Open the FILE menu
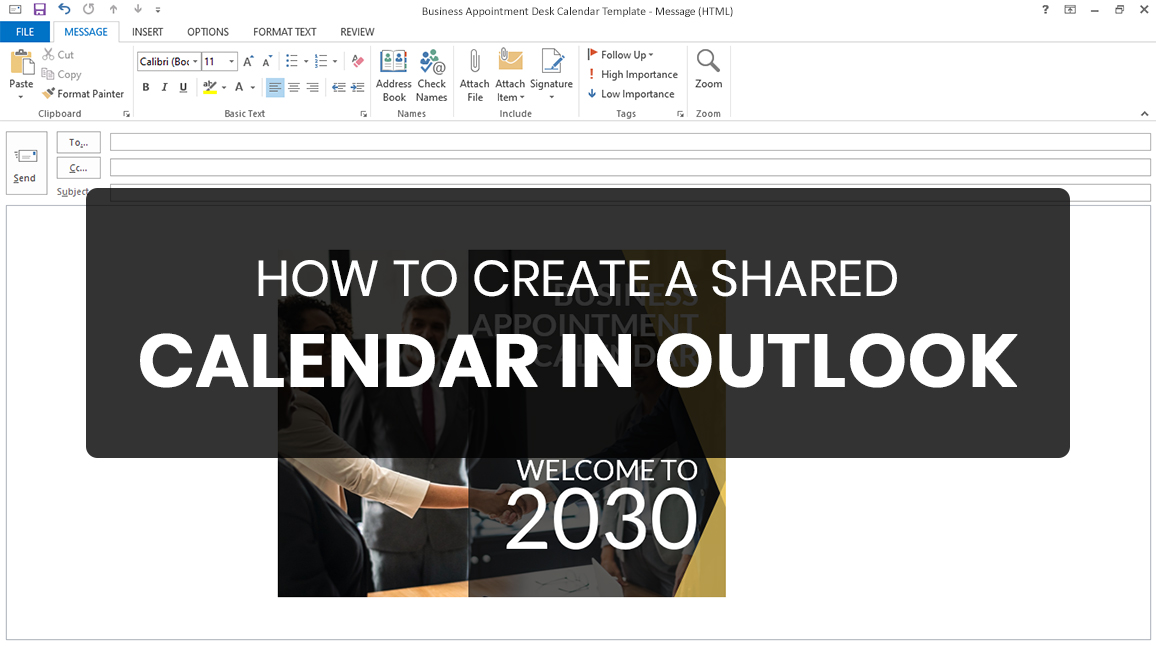Image resolution: width=1156 pixels, height=646 pixels. tap(25, 31)
